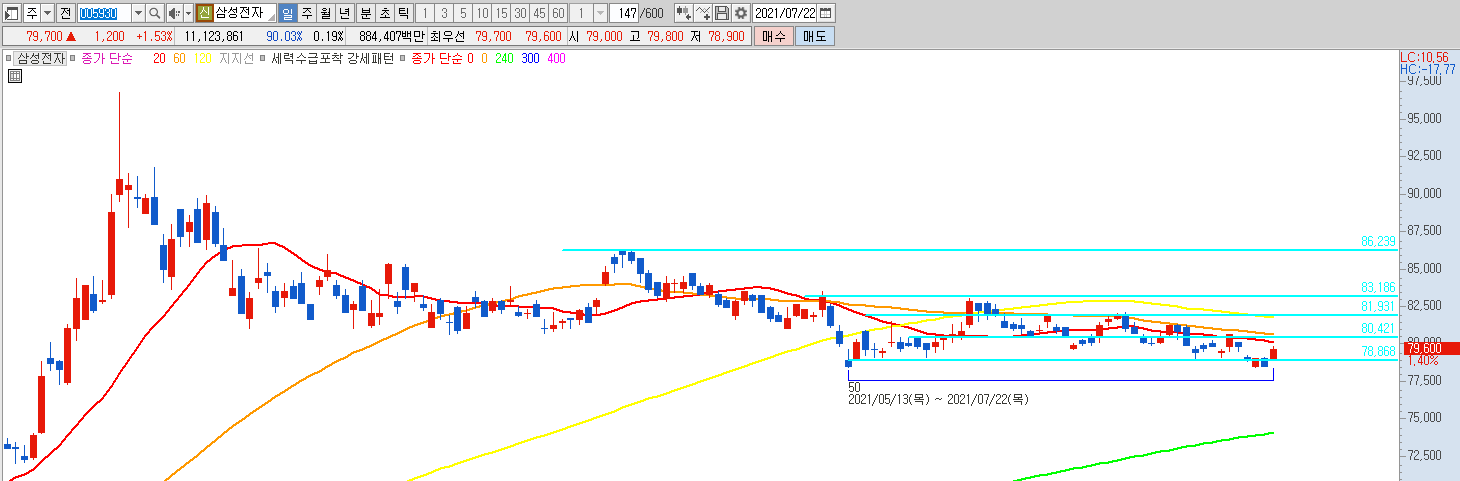Select interval button 5
1460x481 pixels.
coord(463,13)
